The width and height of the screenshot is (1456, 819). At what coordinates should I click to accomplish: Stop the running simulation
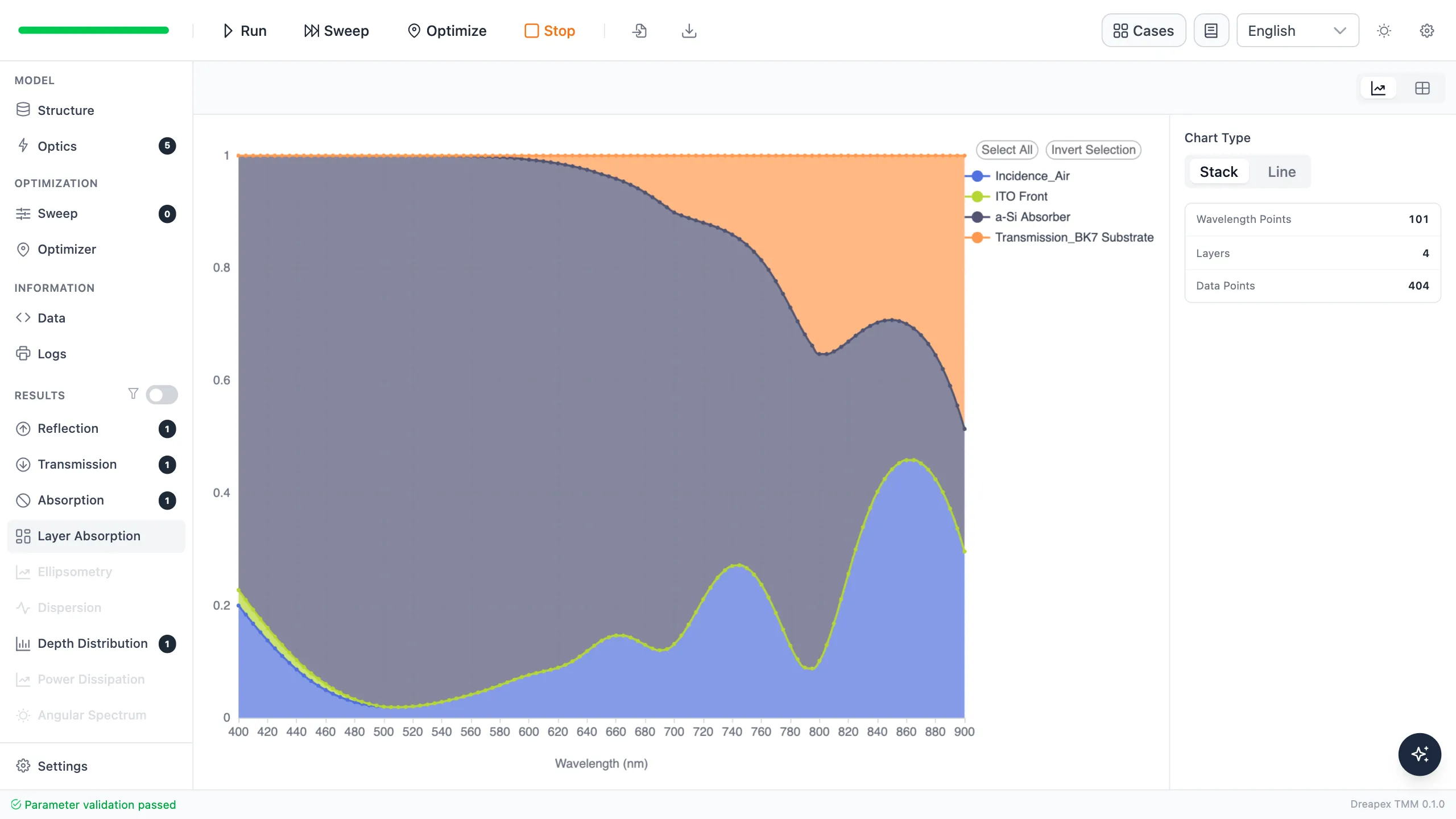coord(549,31)
